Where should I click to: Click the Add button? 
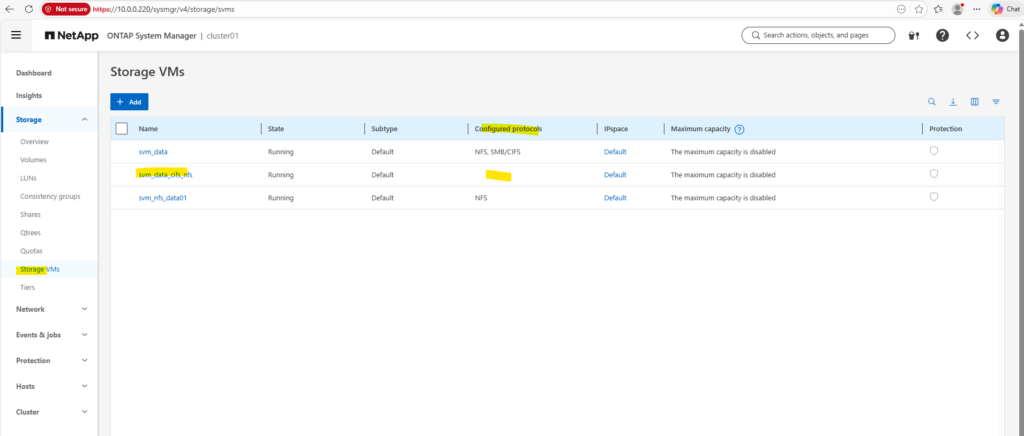pyautogui.click(x=129, y=102)
